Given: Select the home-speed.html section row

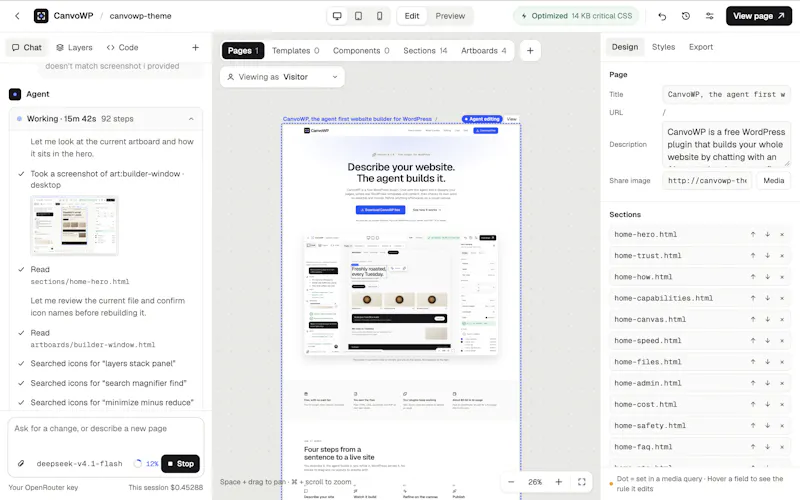Looking at the screenshot, I should (x=700, y=341).
